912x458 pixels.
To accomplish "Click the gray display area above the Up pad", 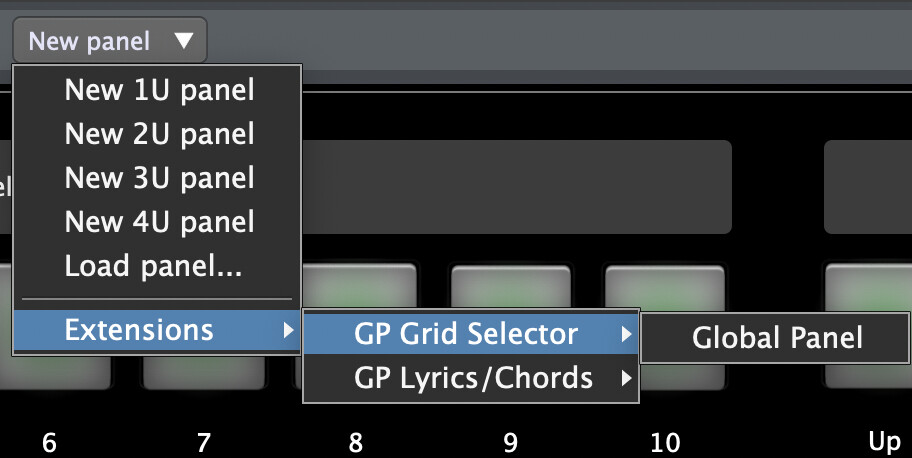I will tap(868, 187).
